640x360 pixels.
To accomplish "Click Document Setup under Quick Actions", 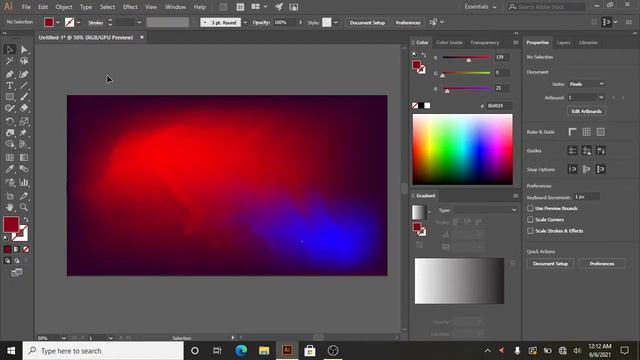I will tap(550, 264).
